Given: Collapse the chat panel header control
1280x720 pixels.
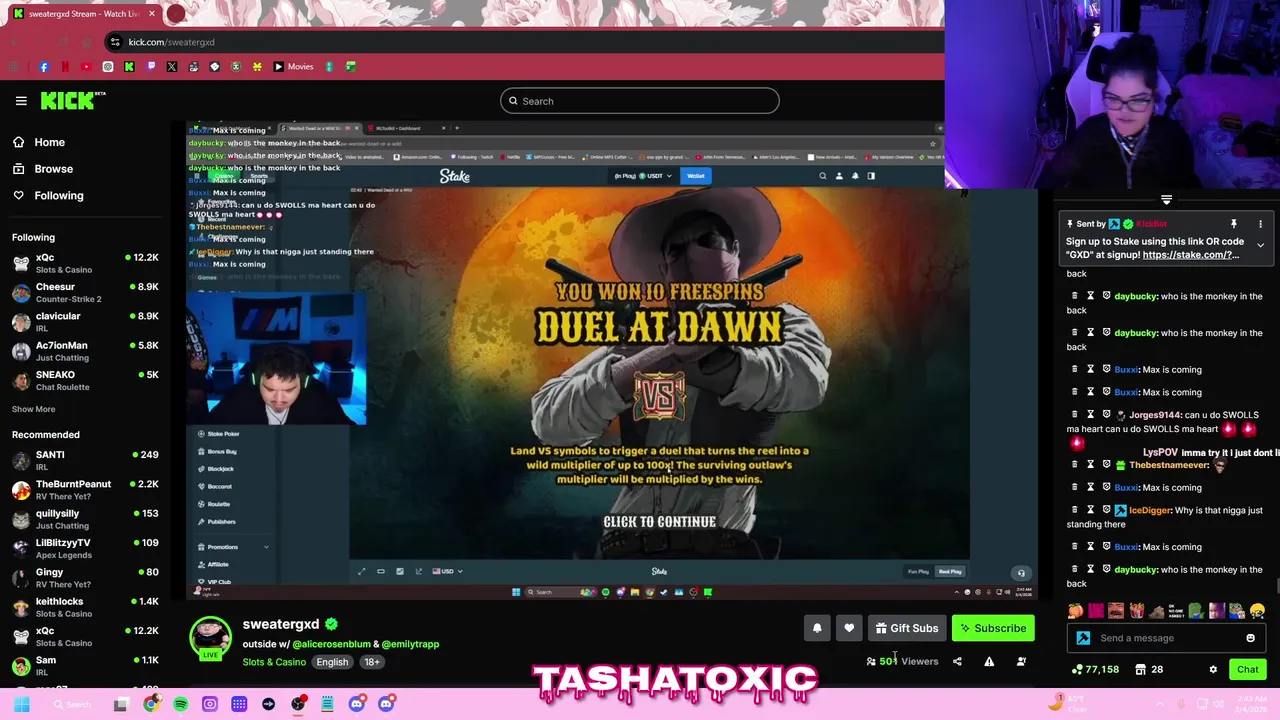Looking at the screenshot, I should (1166, 200).
